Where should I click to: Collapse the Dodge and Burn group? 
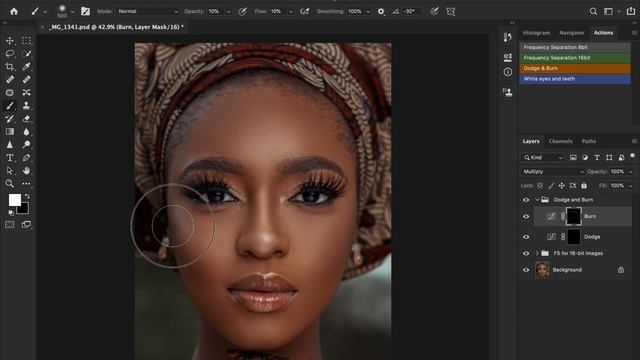tap(537, 200)
